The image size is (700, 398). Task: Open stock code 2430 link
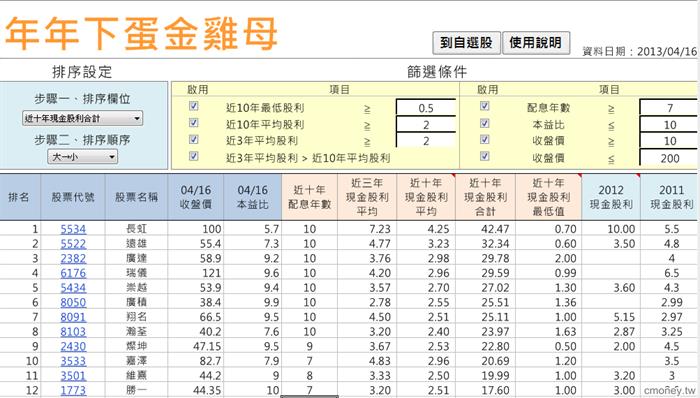click(73, 346)
